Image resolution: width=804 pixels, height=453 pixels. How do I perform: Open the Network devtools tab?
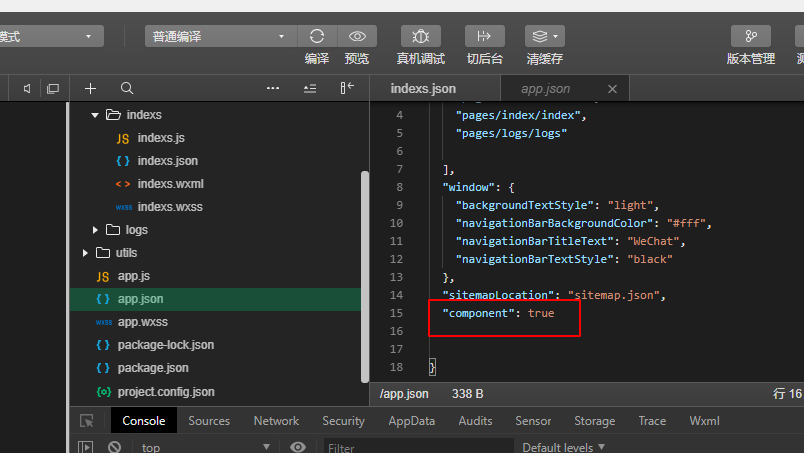tap(276, 421)
